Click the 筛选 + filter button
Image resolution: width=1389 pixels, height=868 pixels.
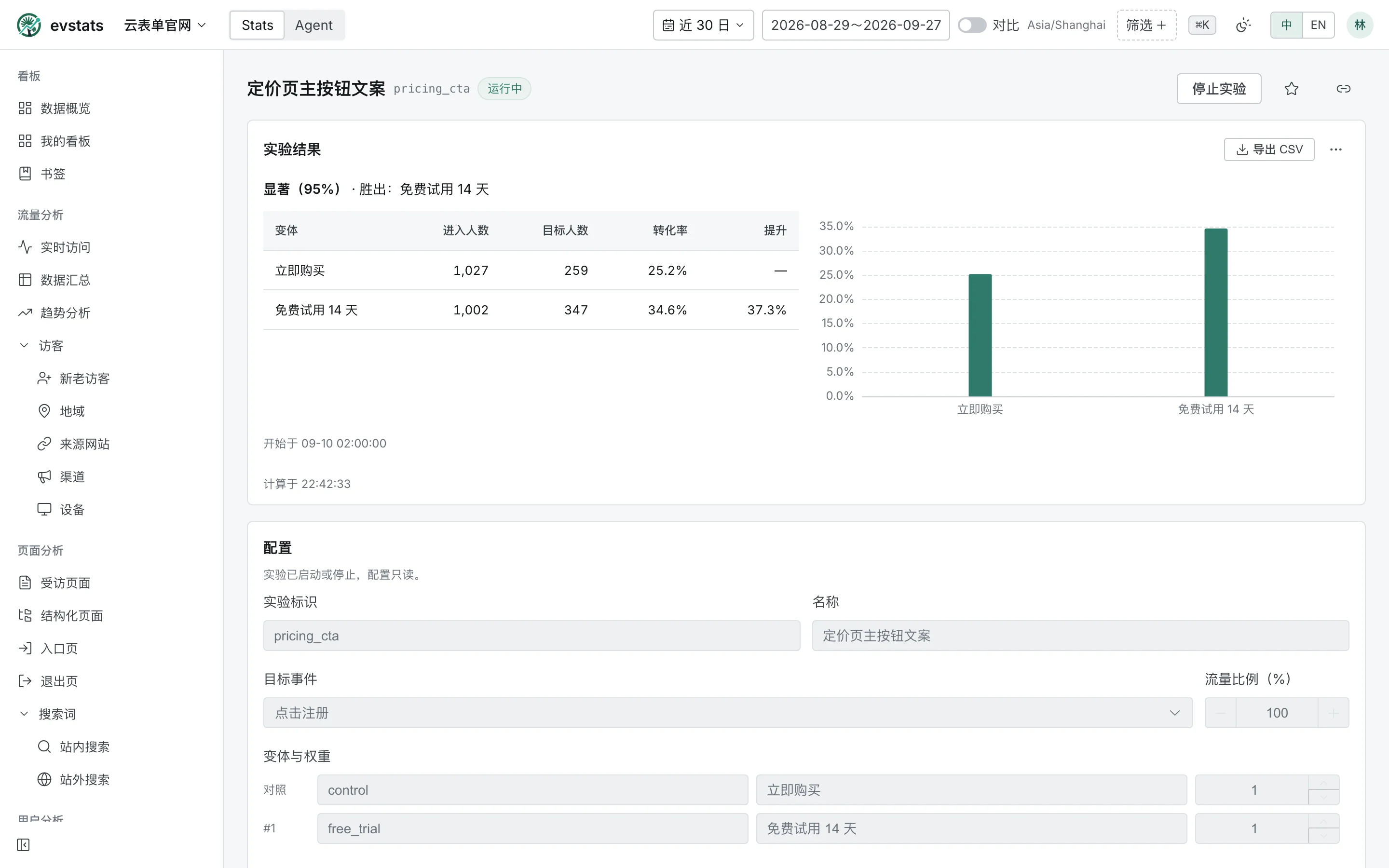[x=1146, y=25]
